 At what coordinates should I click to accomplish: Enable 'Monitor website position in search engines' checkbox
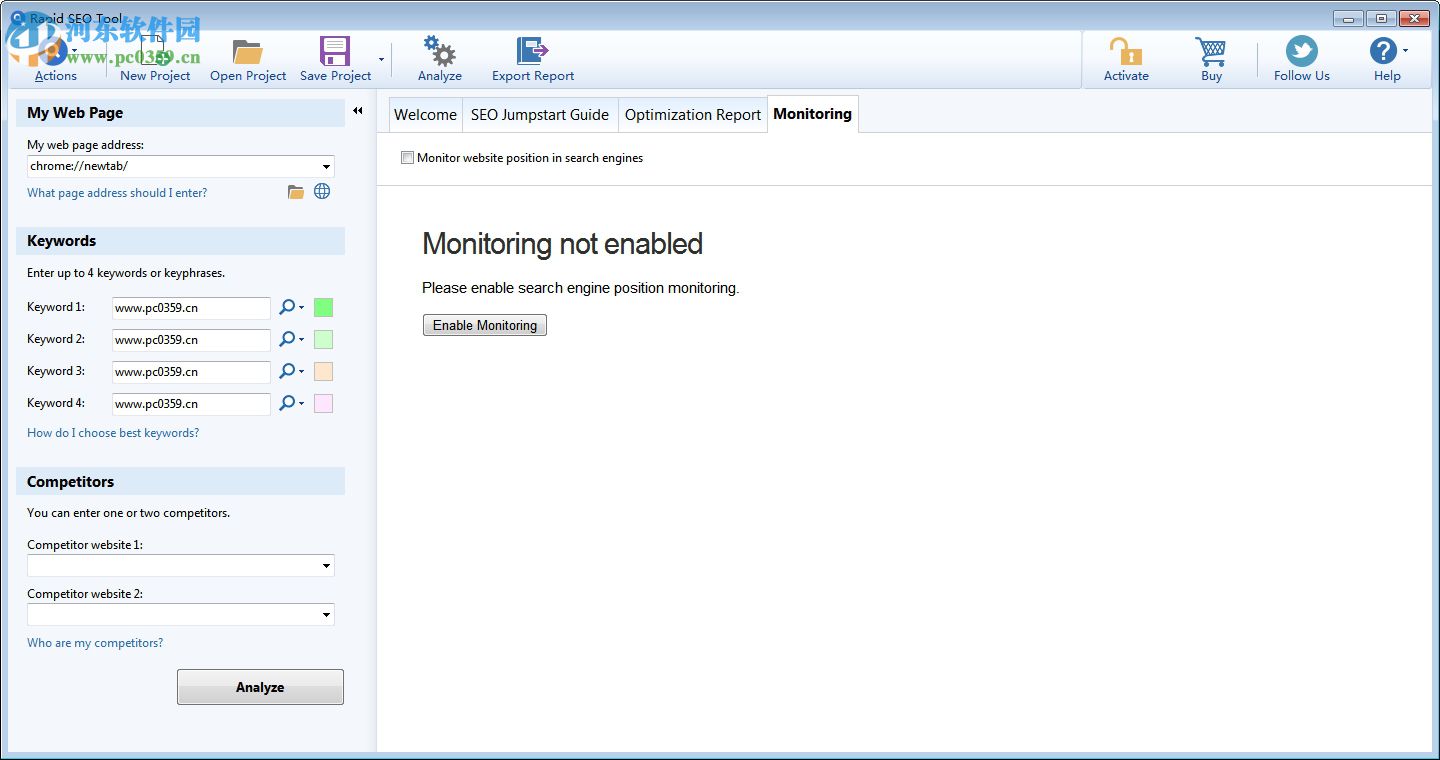pos(407,158)
